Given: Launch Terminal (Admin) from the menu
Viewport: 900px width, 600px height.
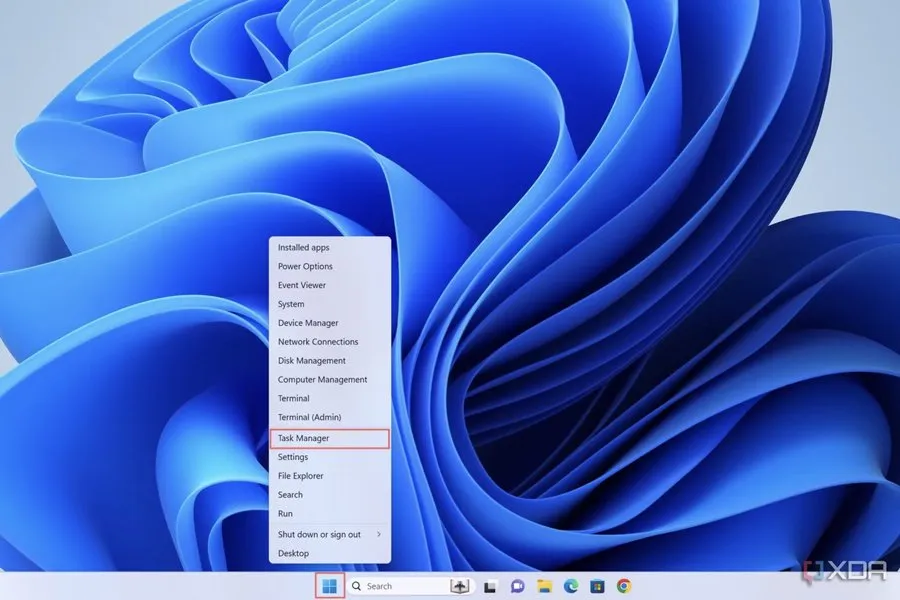Looking at the screenshot, I should (309, 417).
